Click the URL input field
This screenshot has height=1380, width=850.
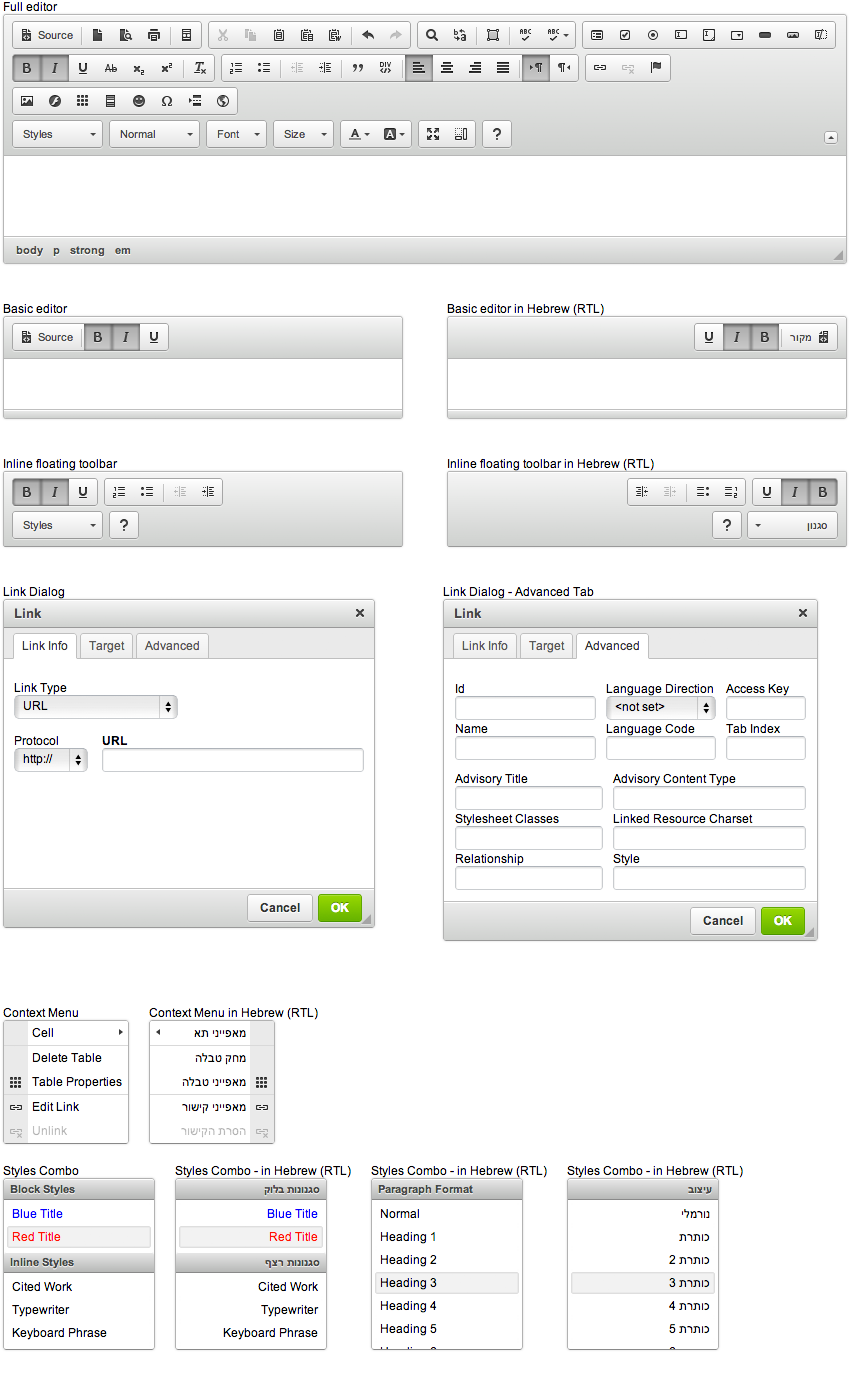(x=233, y=760)
